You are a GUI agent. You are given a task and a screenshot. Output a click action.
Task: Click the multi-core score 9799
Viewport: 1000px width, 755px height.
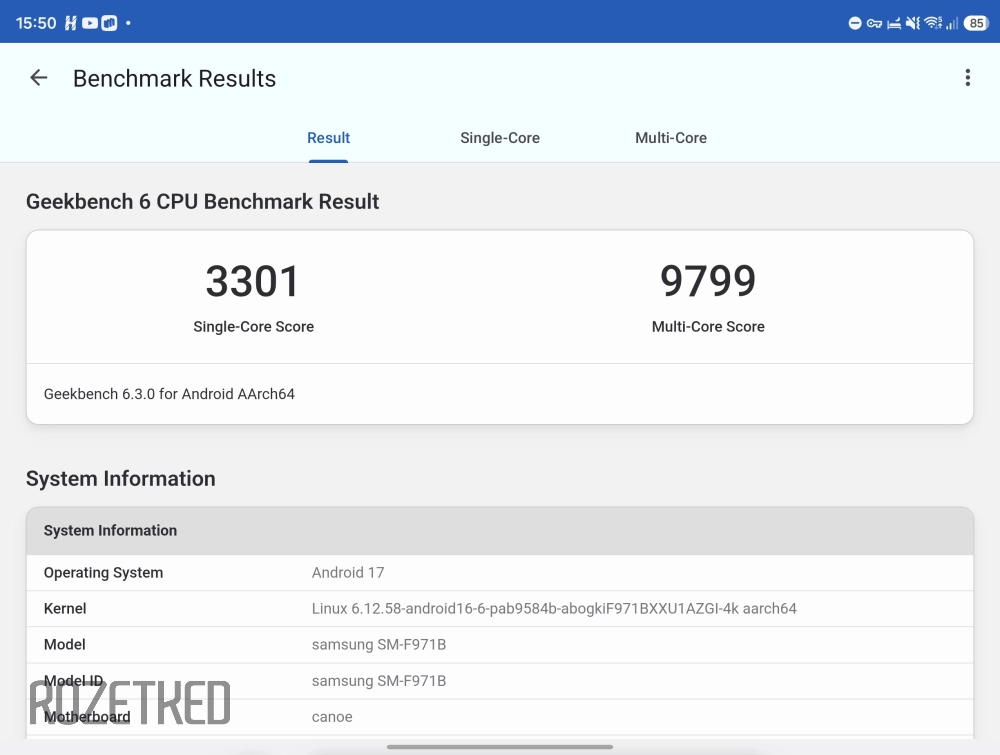708,281
